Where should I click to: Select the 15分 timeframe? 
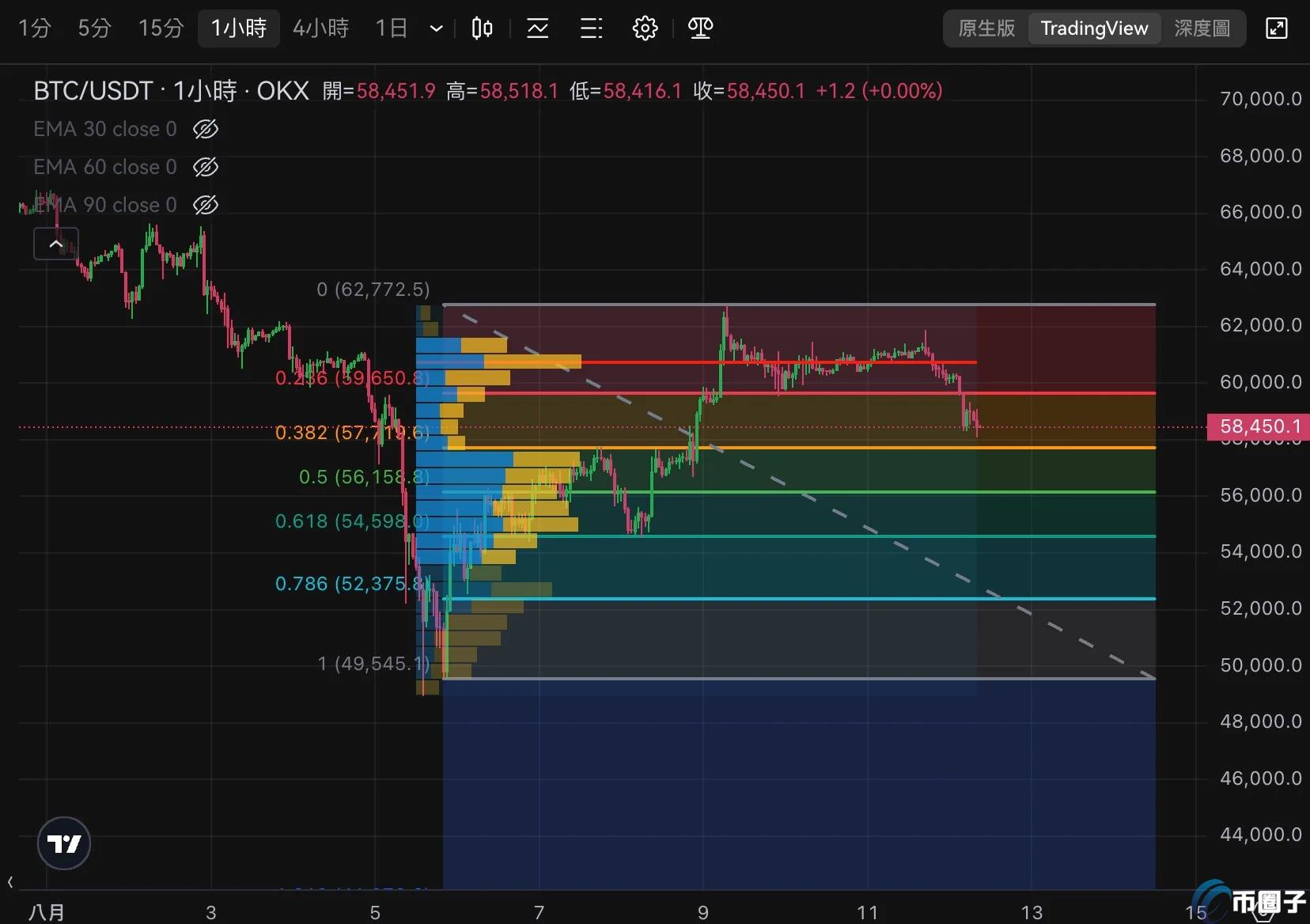click(161, 28)
